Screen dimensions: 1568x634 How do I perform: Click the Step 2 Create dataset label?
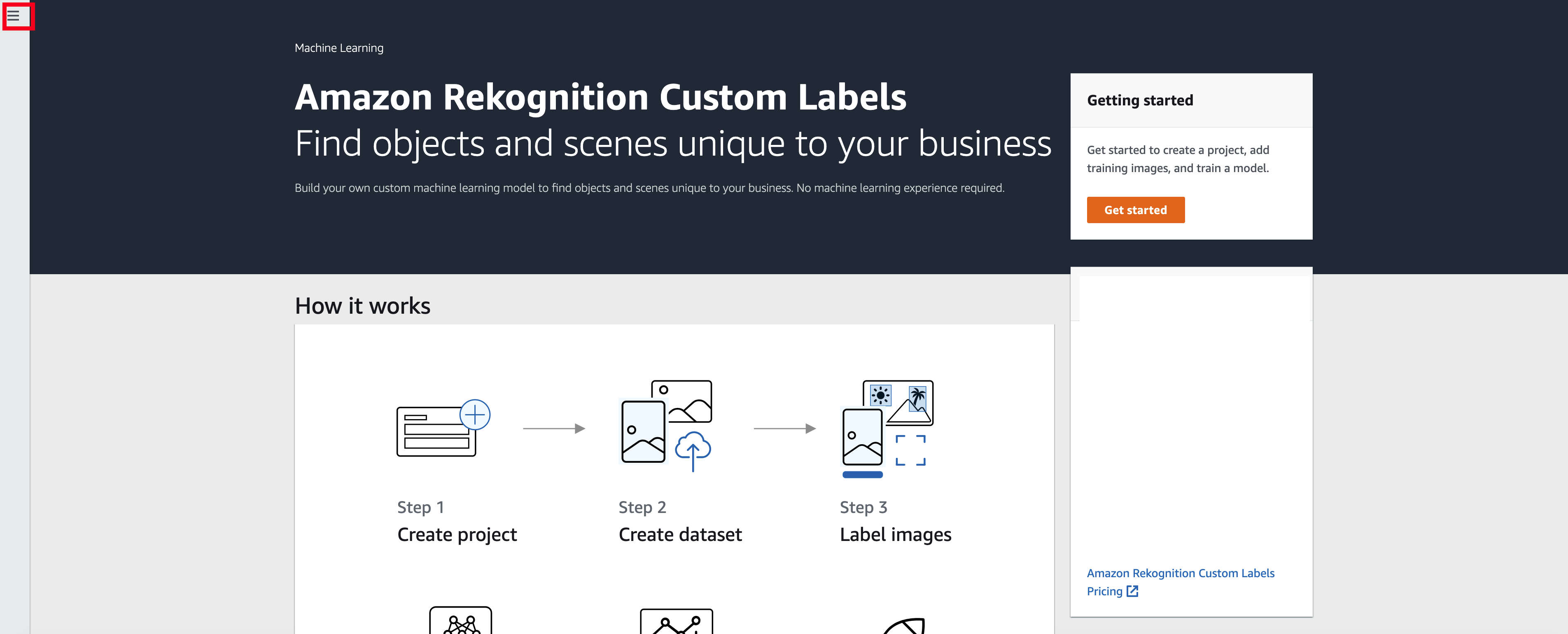680,522
